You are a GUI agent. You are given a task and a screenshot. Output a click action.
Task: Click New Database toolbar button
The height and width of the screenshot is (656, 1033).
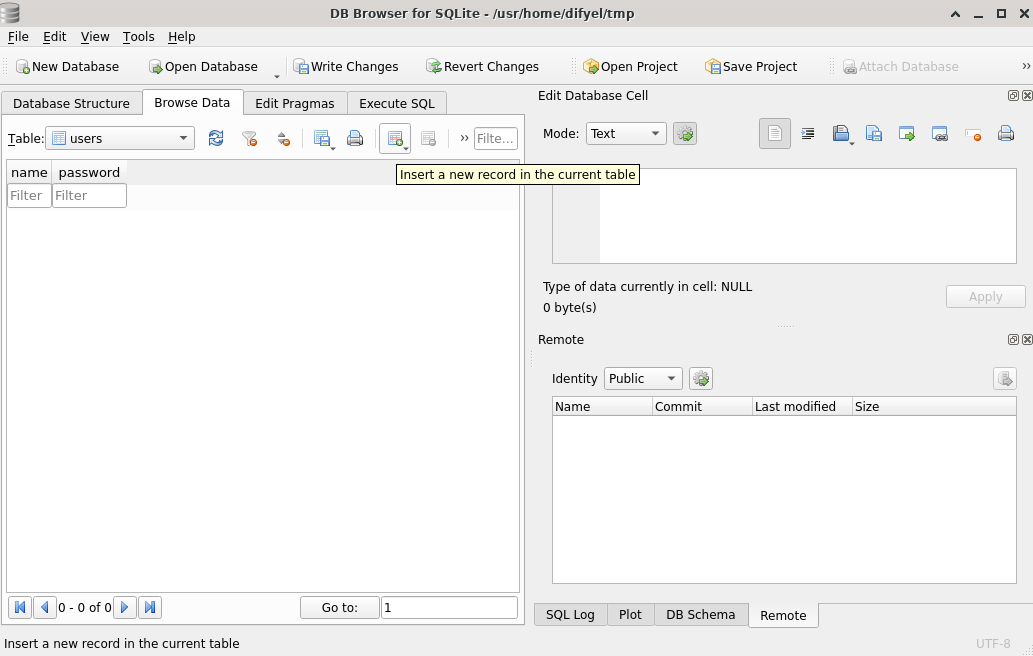tap(67, 67)
